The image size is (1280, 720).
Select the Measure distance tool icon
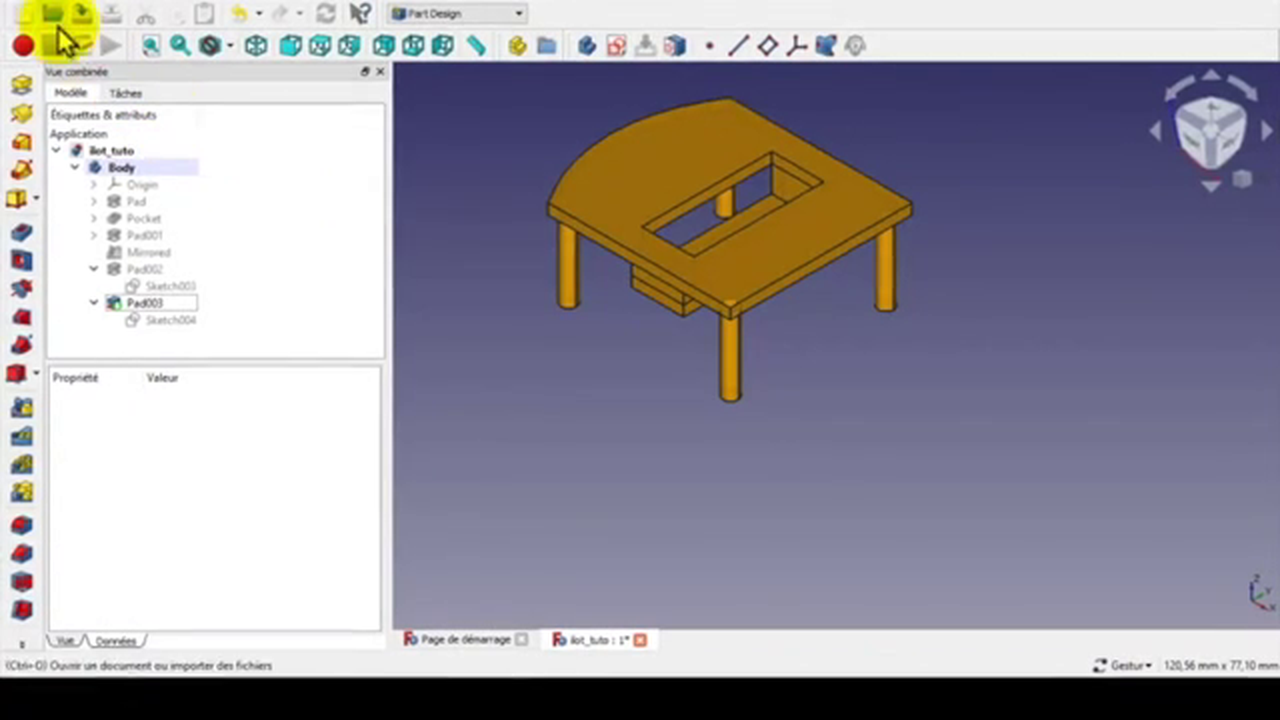(x=476, y=46)
